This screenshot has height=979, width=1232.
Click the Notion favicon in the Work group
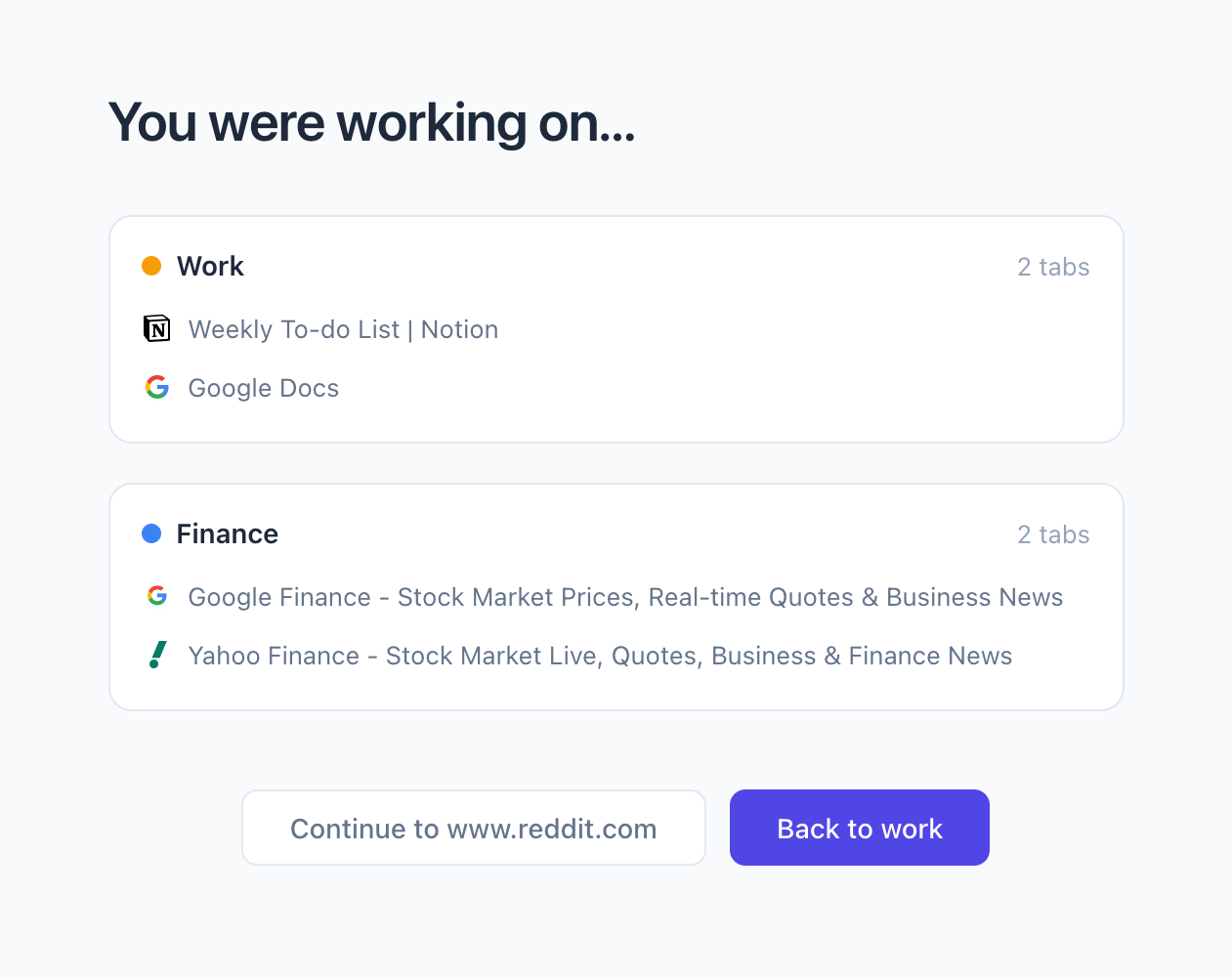156,328
